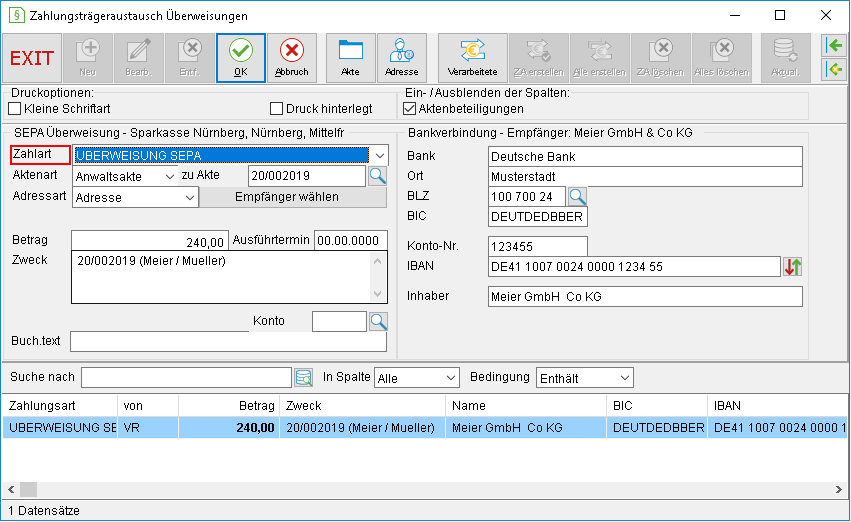
Task: Open the Akte folder icon
Action: pos(351,58)
